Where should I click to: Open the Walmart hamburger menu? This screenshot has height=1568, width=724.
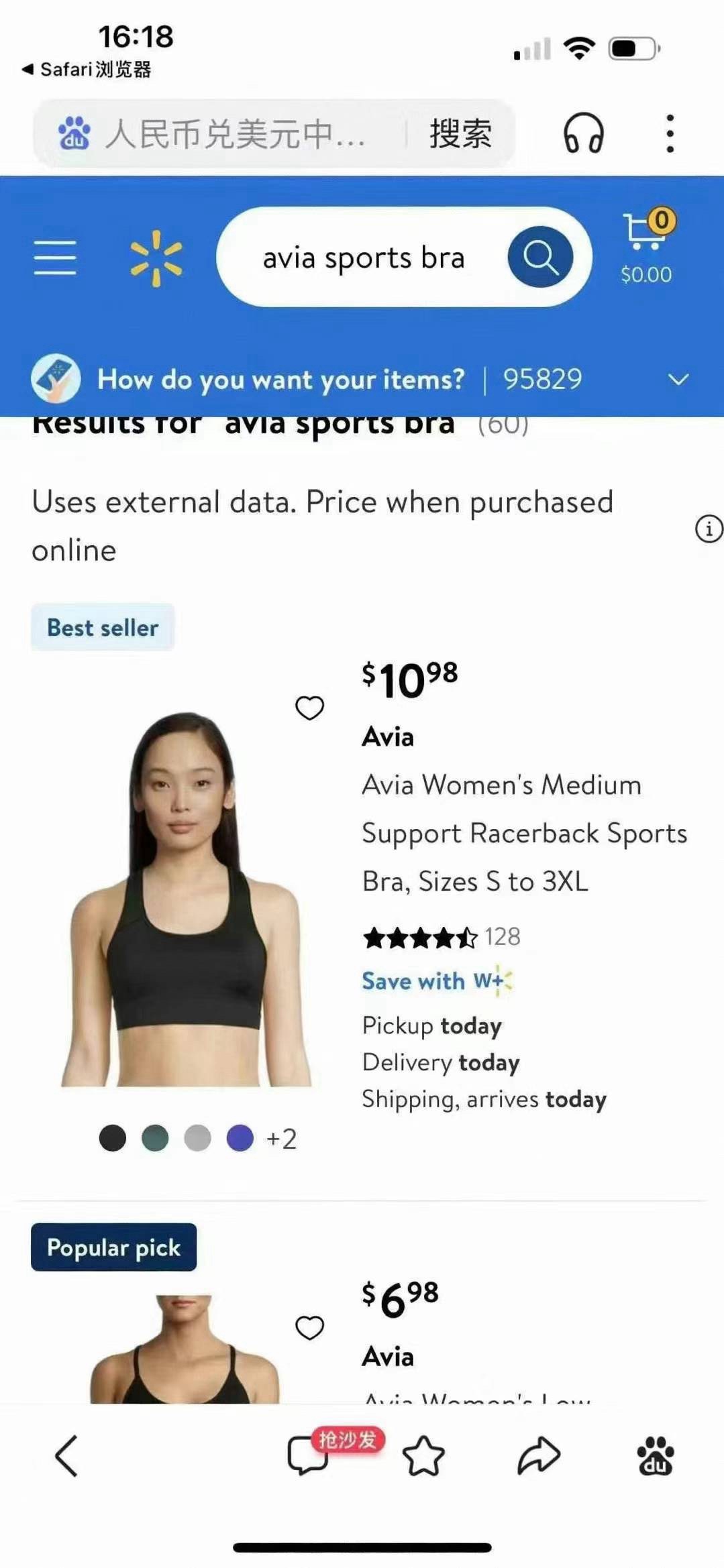click(55, 258)
